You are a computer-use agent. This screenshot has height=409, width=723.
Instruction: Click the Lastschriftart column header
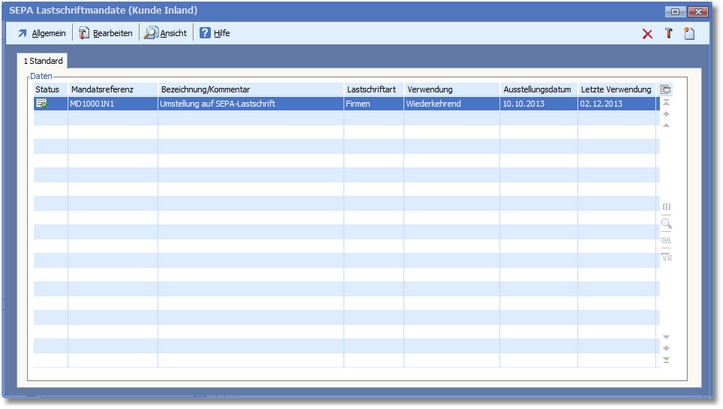371,90
